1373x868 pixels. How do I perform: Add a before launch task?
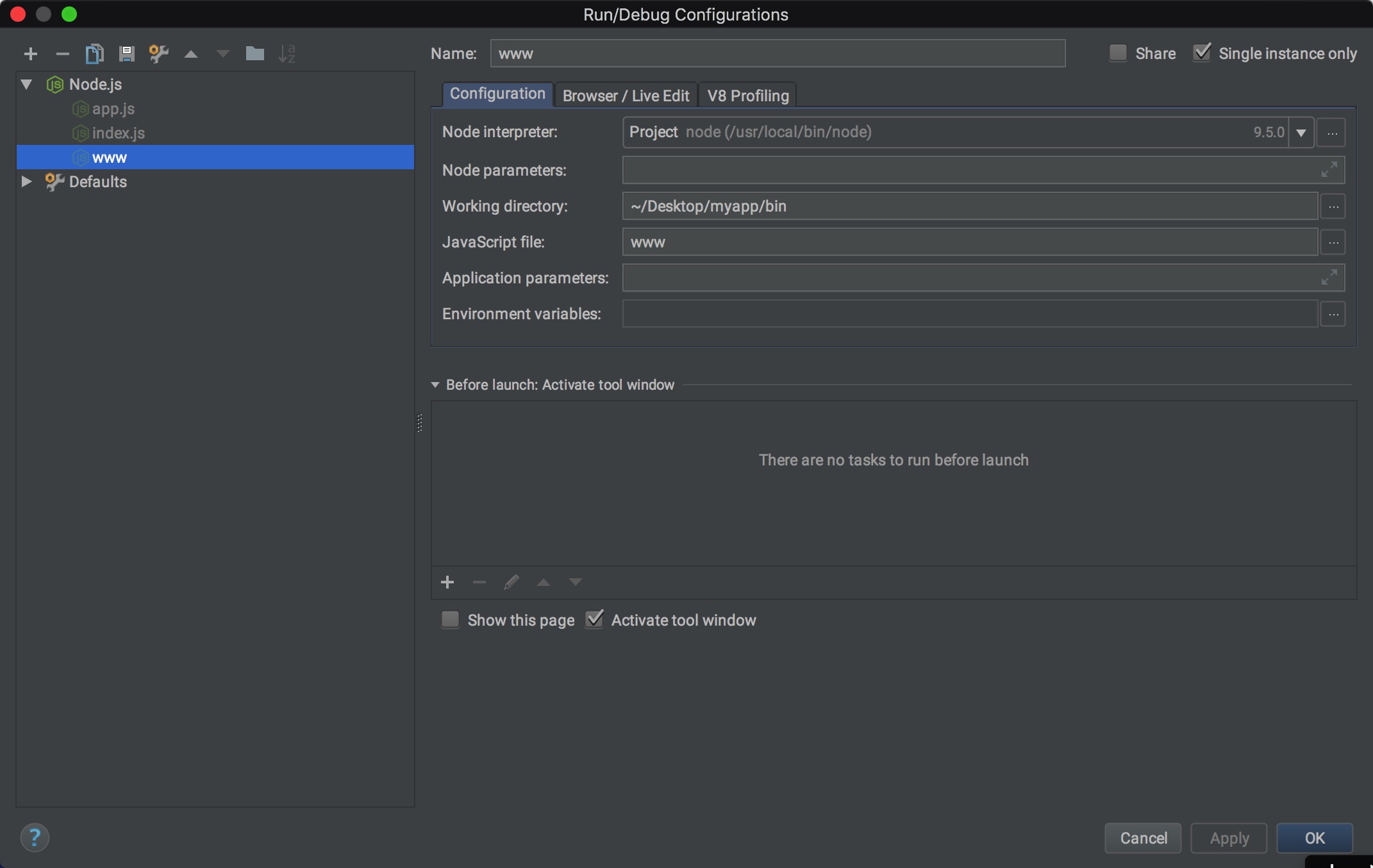[x=447, y=582]
